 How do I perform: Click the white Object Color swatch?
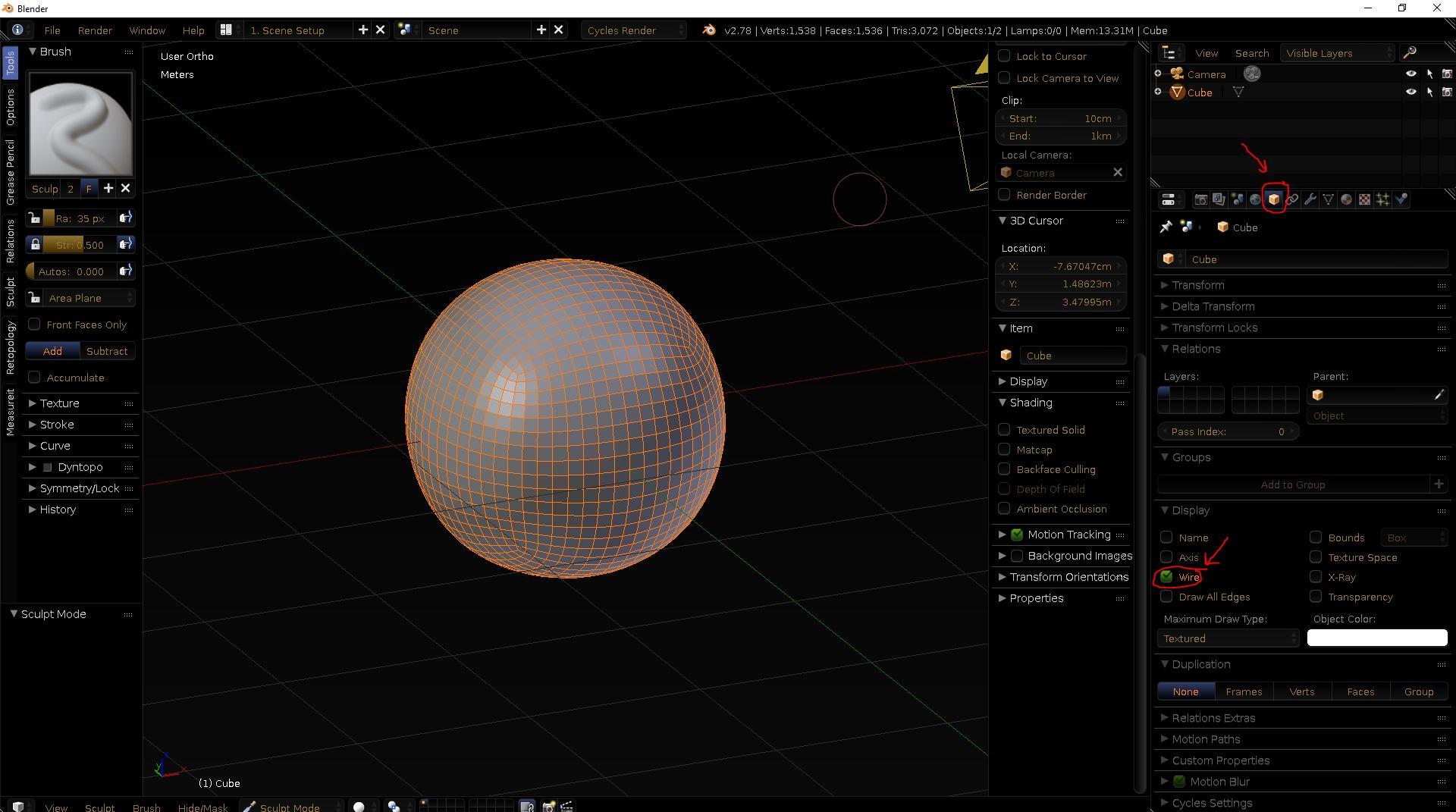tap(1376, 638)
